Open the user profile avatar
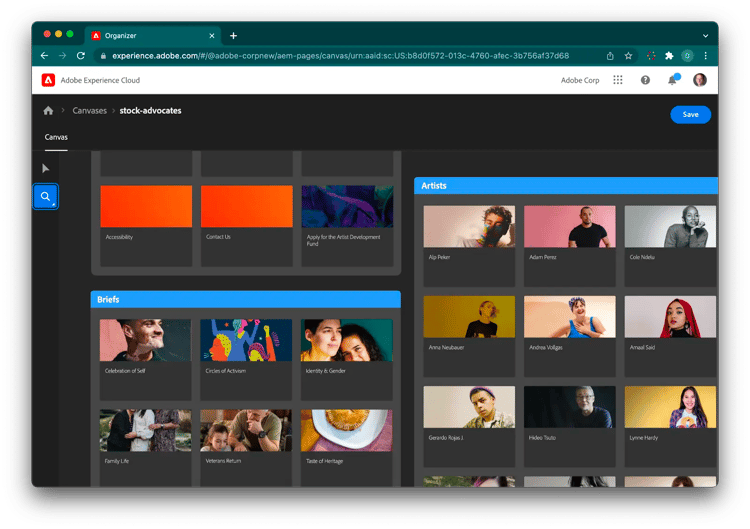The width and height of the screenshot is (750, 529). (x=699, y=80)
